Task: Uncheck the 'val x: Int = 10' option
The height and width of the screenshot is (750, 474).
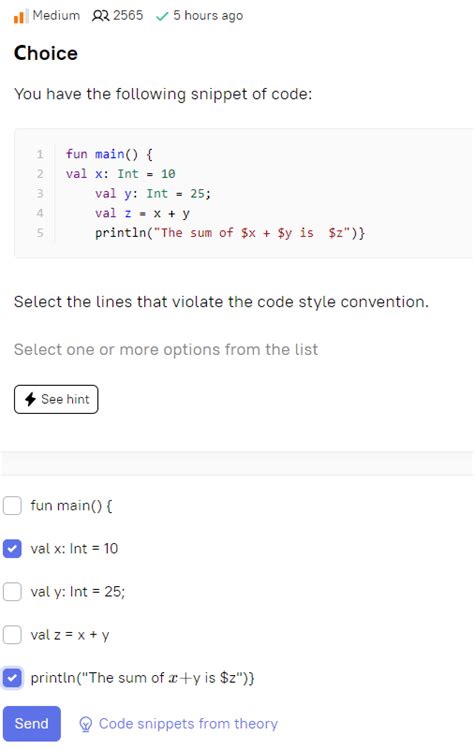Action: pos(12,549)
